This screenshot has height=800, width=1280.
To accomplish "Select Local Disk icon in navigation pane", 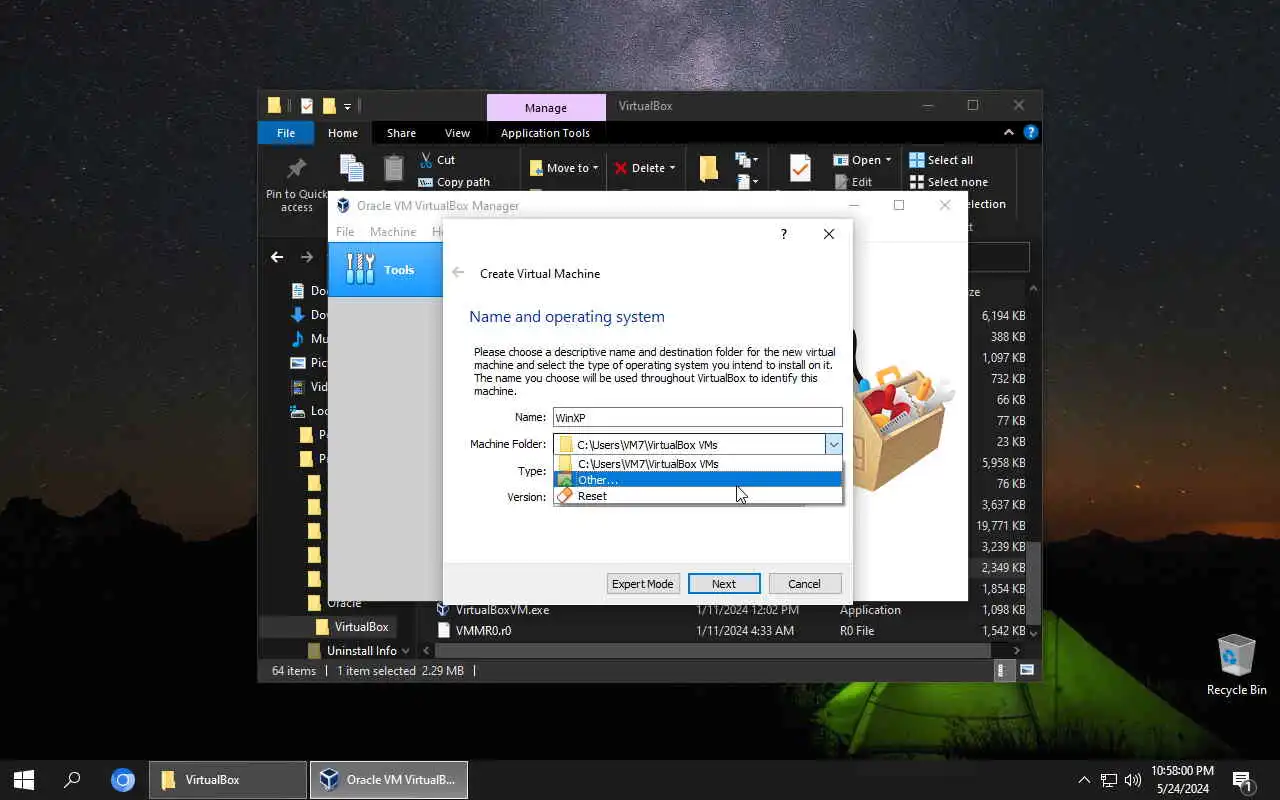I will [297, 411].
